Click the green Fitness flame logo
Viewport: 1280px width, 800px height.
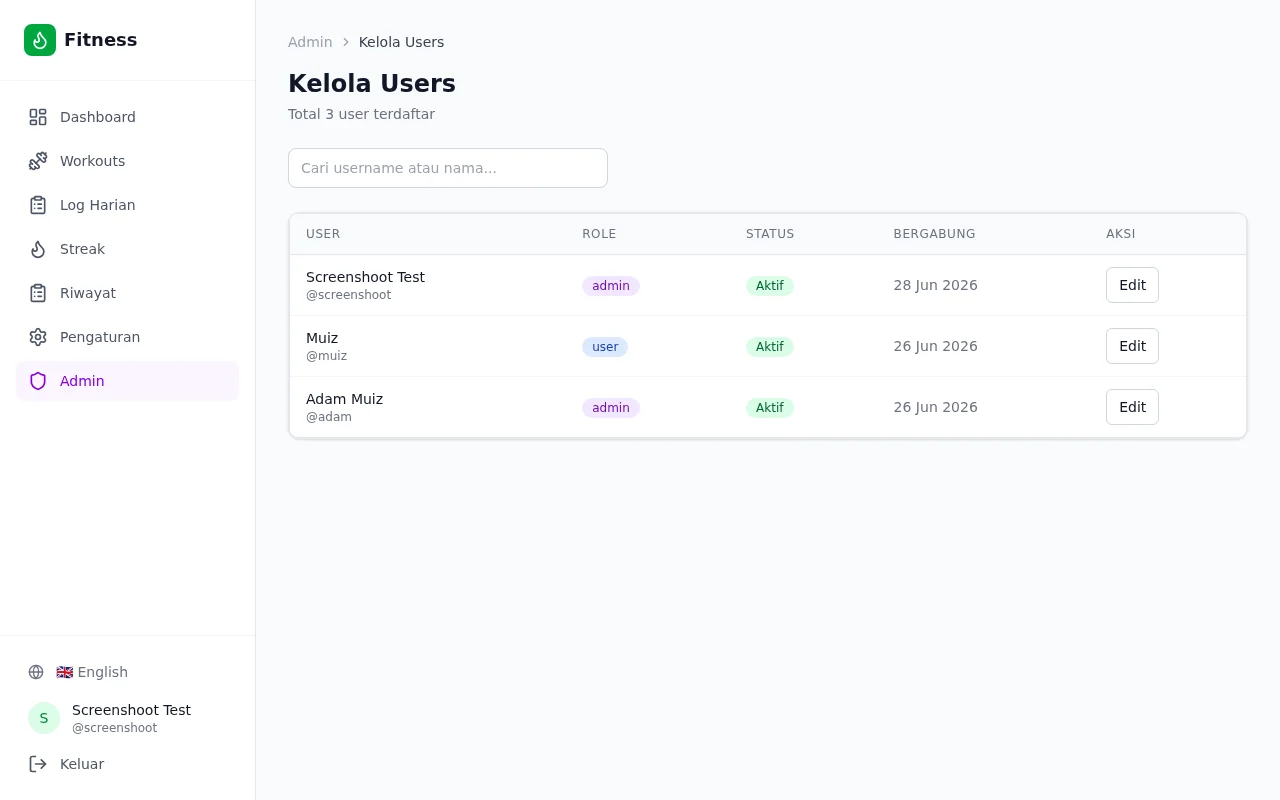(40, 40)
